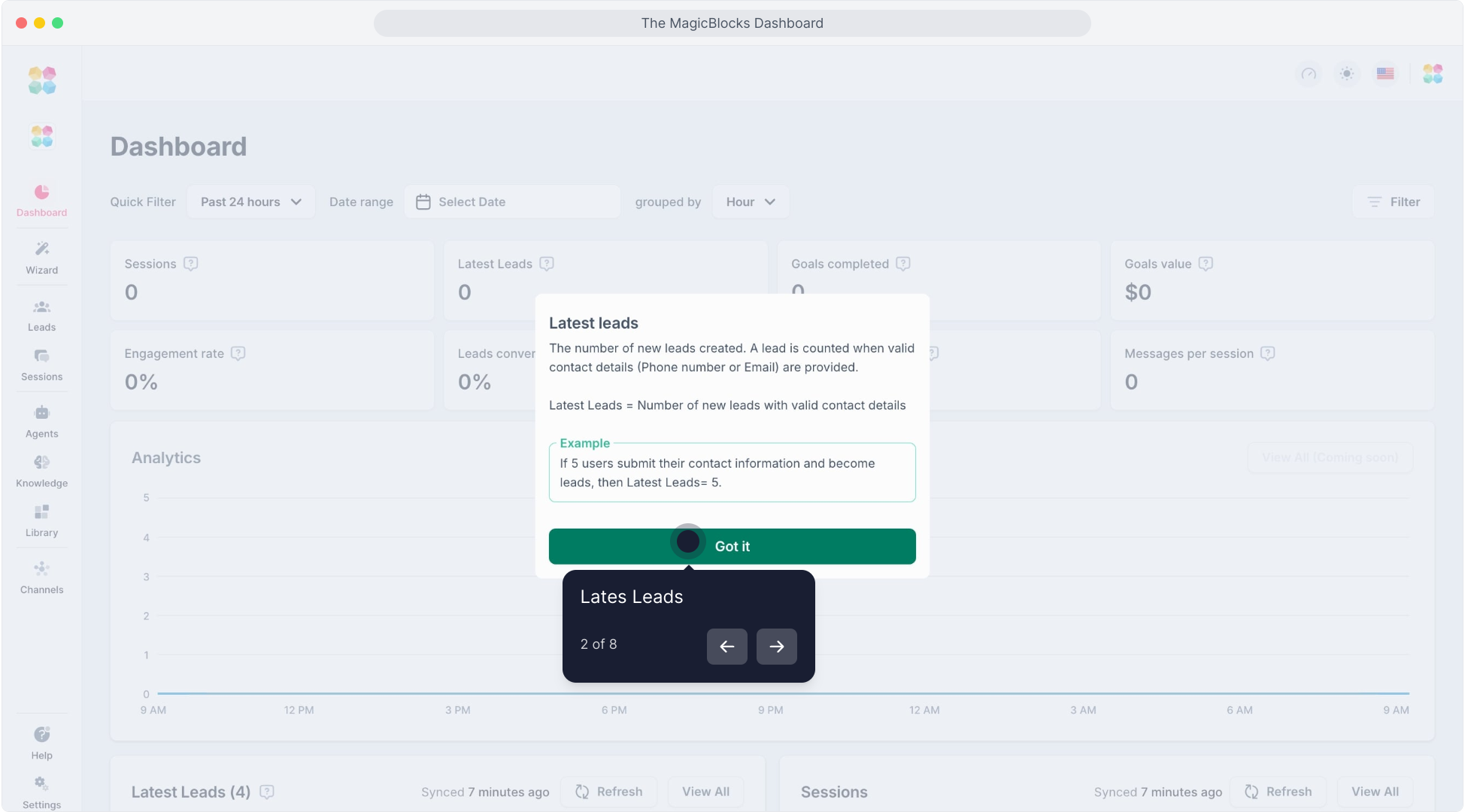Open the Leads sidebar section
Screen dimensions: 1465x812
pos(41,315)
